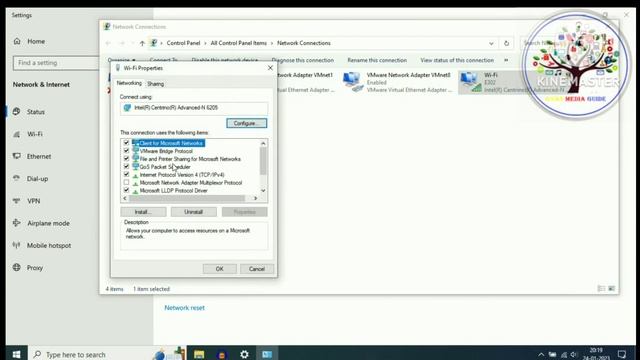Click the Configure... button
Image resolution: width=640 pixels, height=360 pixels.
tap(247, 123)
